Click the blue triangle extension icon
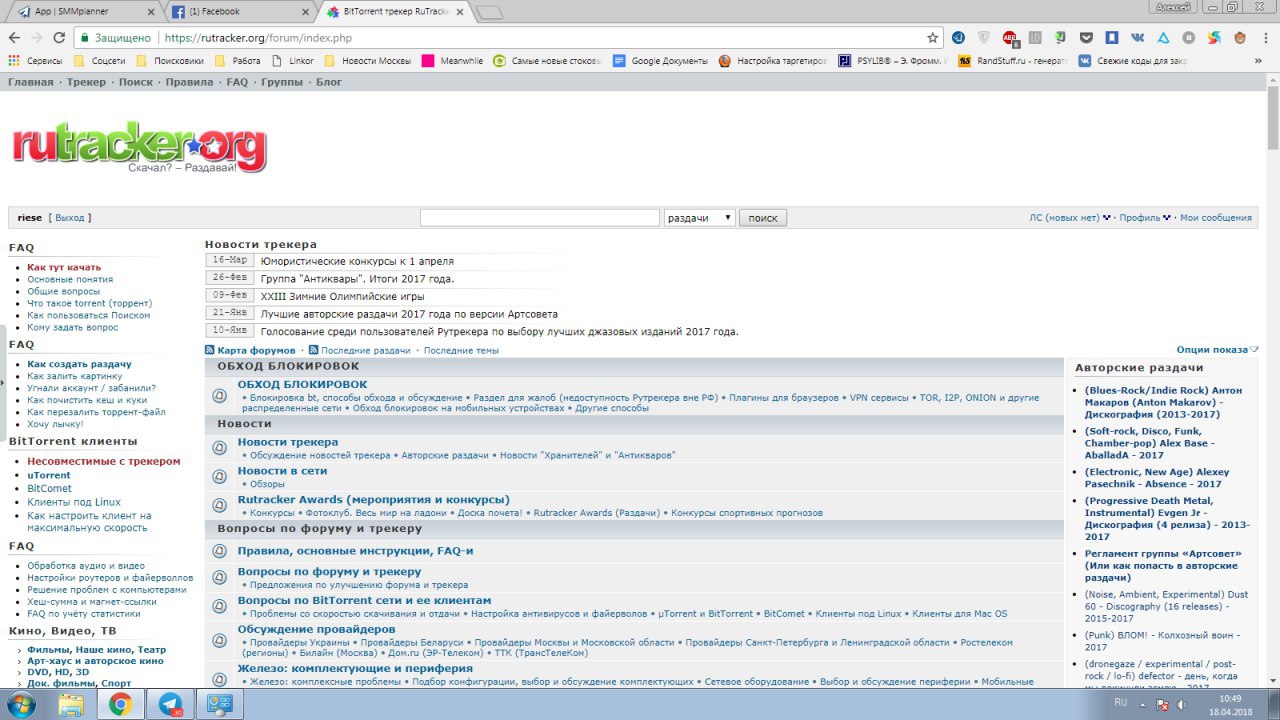The image size is (1280, 720). point(1163,38)
